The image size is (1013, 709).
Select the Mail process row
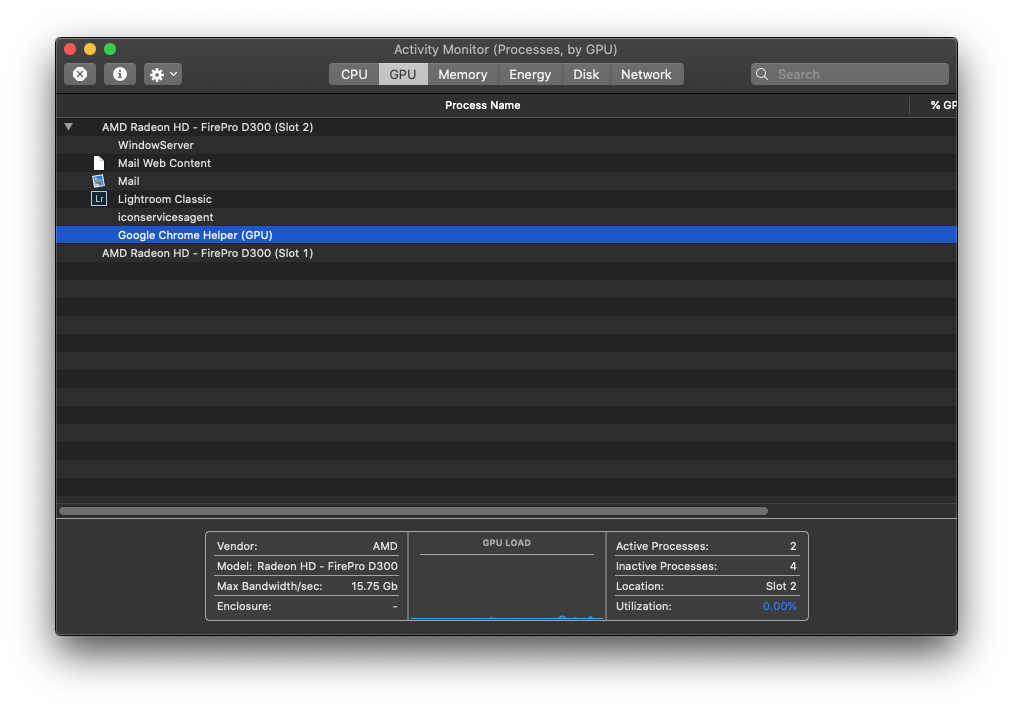coord(506,182)
